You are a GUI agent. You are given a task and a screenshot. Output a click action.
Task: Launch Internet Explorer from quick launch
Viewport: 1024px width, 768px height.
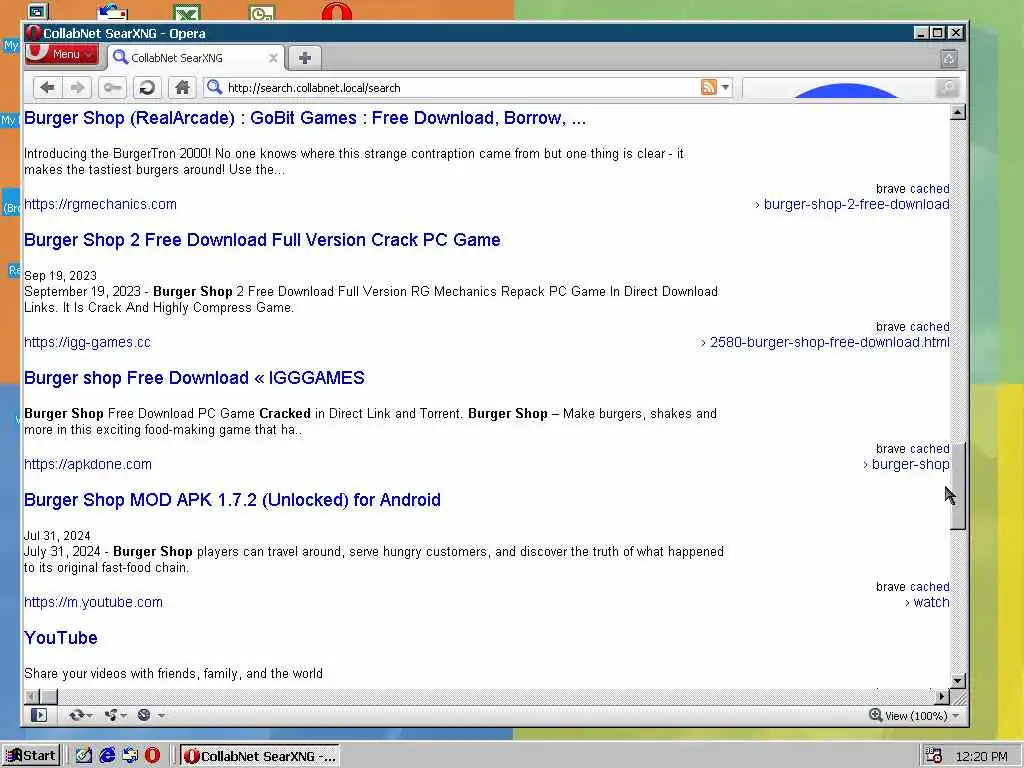click(107, 756)
